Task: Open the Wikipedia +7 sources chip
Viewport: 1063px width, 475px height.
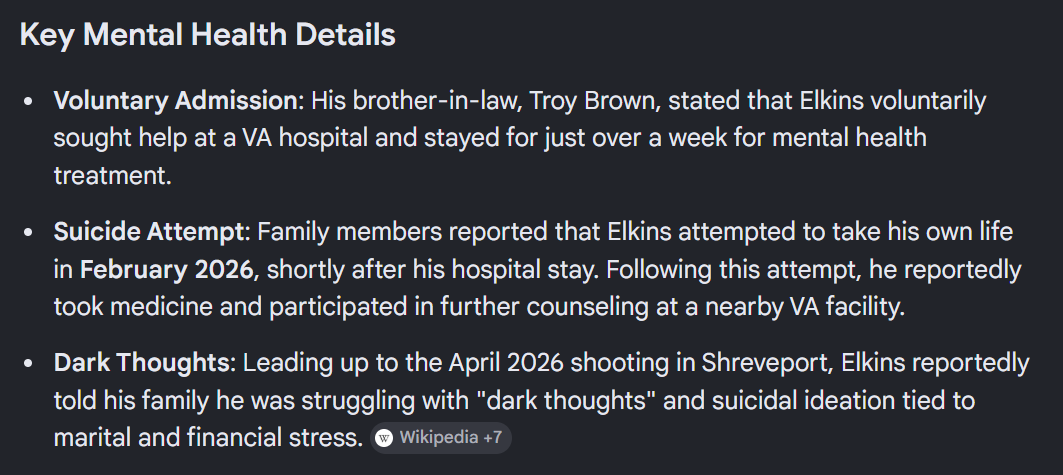Action: click(x=441, y=438)
